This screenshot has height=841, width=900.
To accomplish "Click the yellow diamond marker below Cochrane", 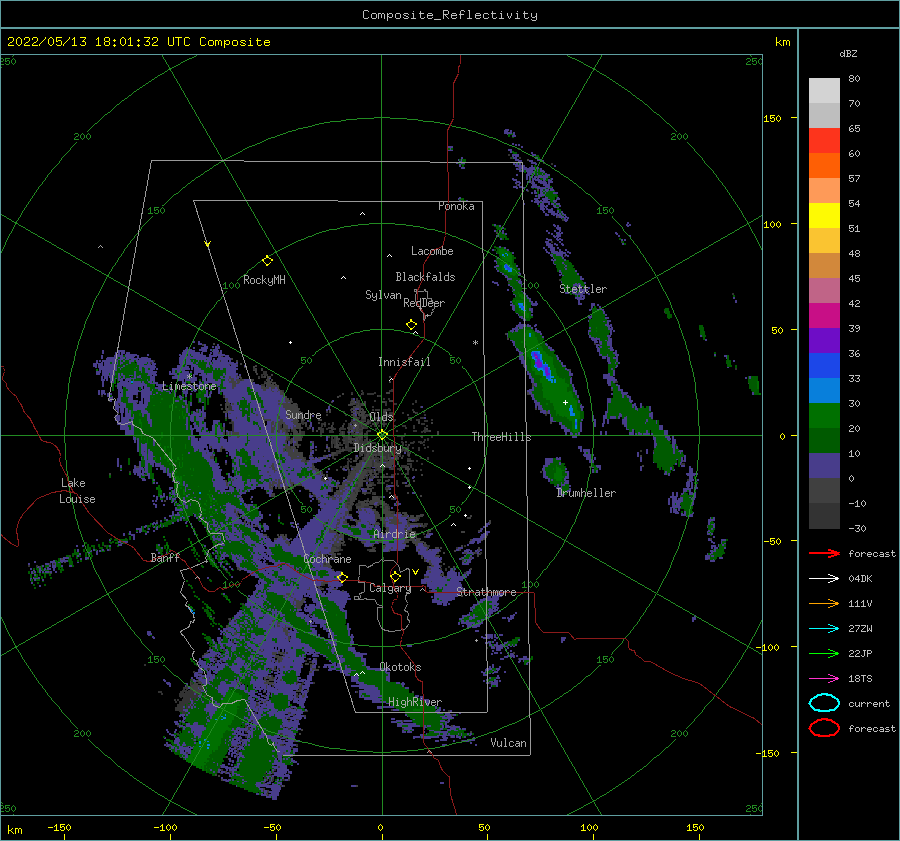I will (x=342, y=577).
